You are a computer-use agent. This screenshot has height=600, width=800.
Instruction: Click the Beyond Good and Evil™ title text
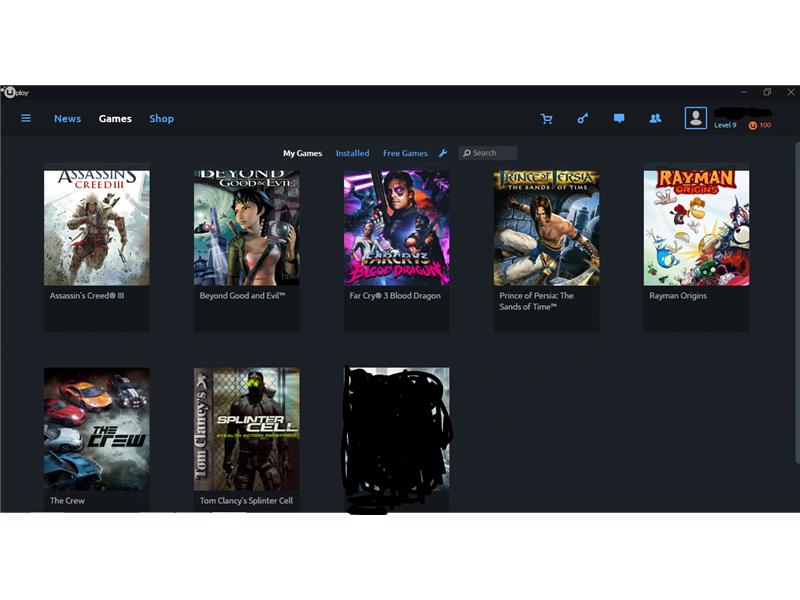click(x=242, y=295)
